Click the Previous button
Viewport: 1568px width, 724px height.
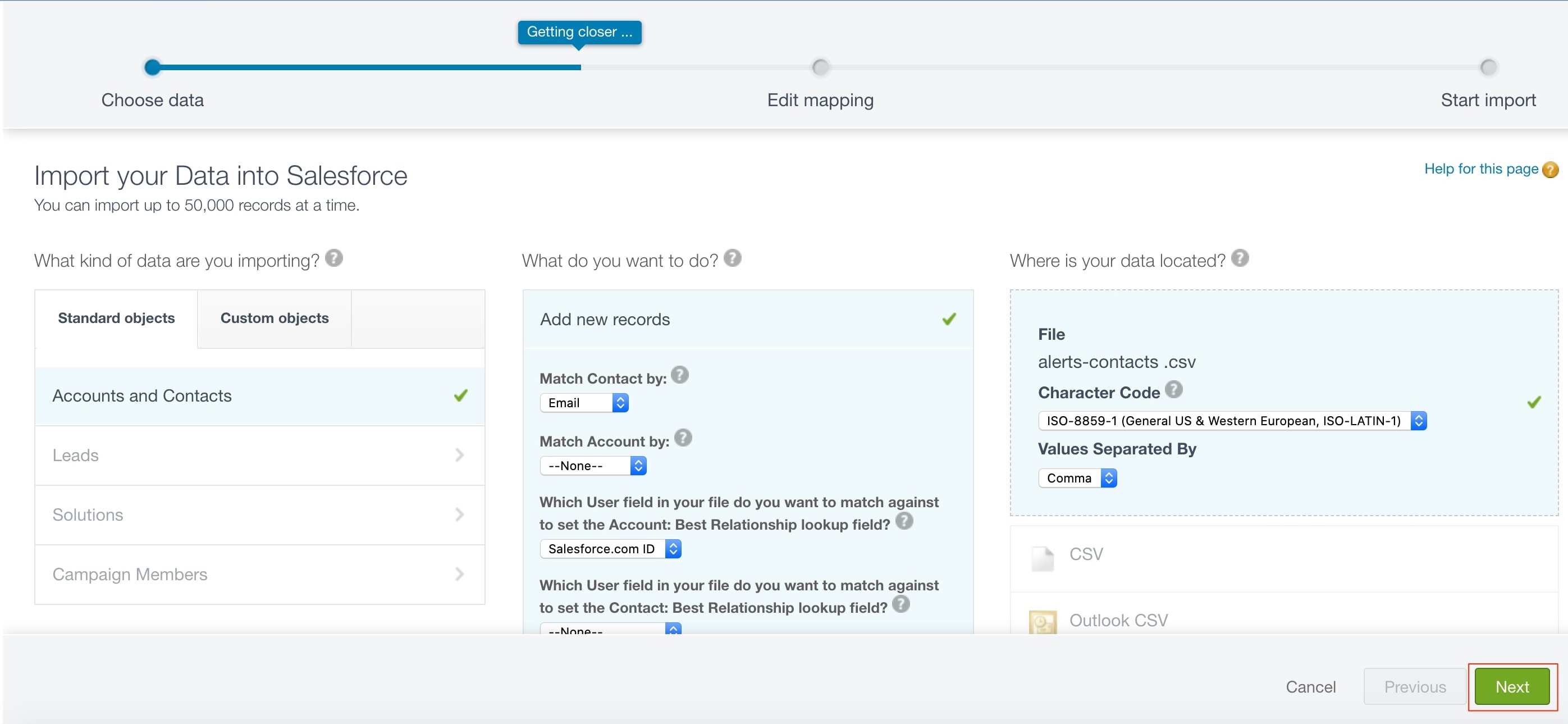(1415, 687)
